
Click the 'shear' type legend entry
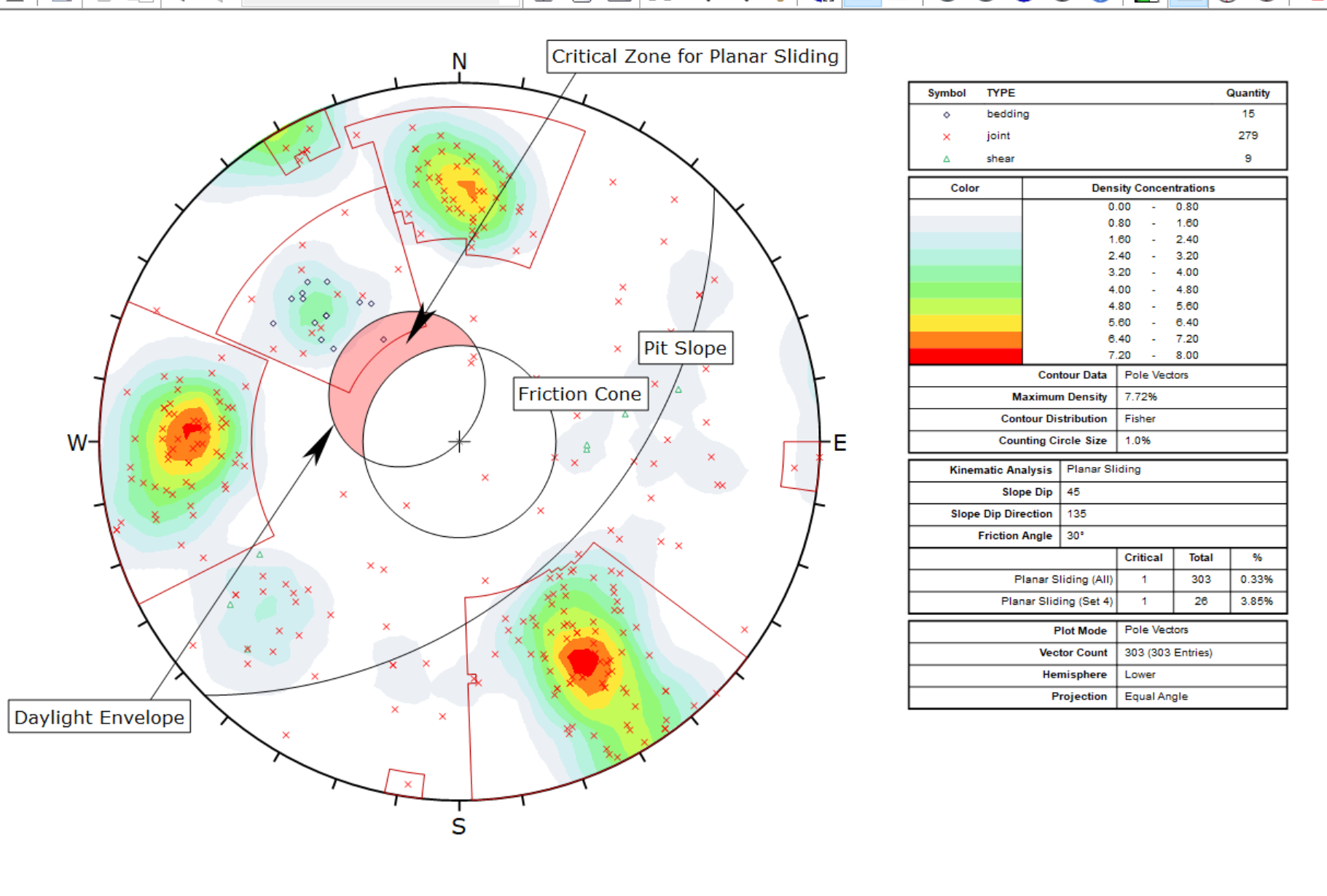click(x=1001, y=158)
